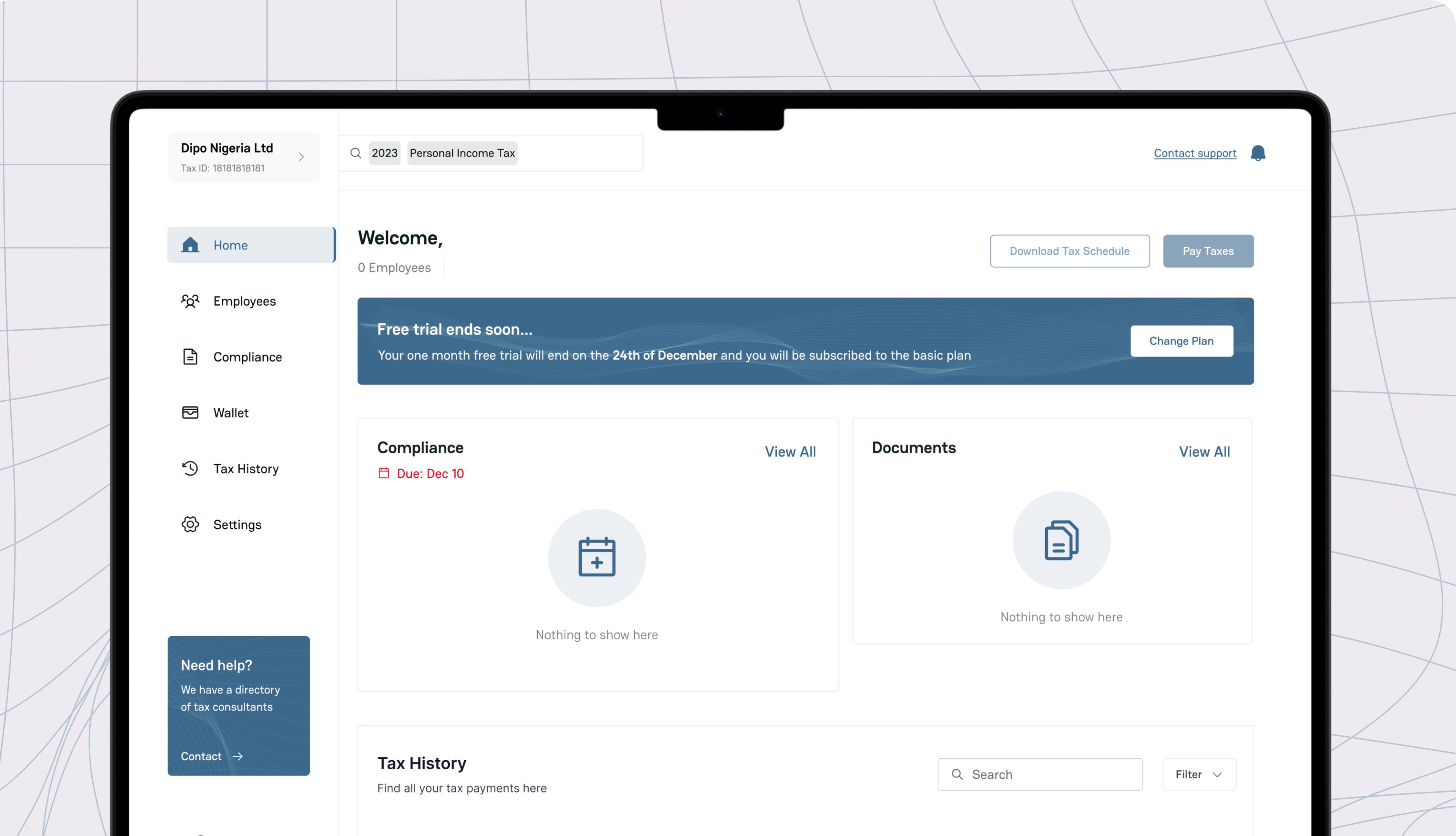Click the Tax History clock icon in sidebar
Viewport: 1456px width, 836px height.
[x=190, y=468]
